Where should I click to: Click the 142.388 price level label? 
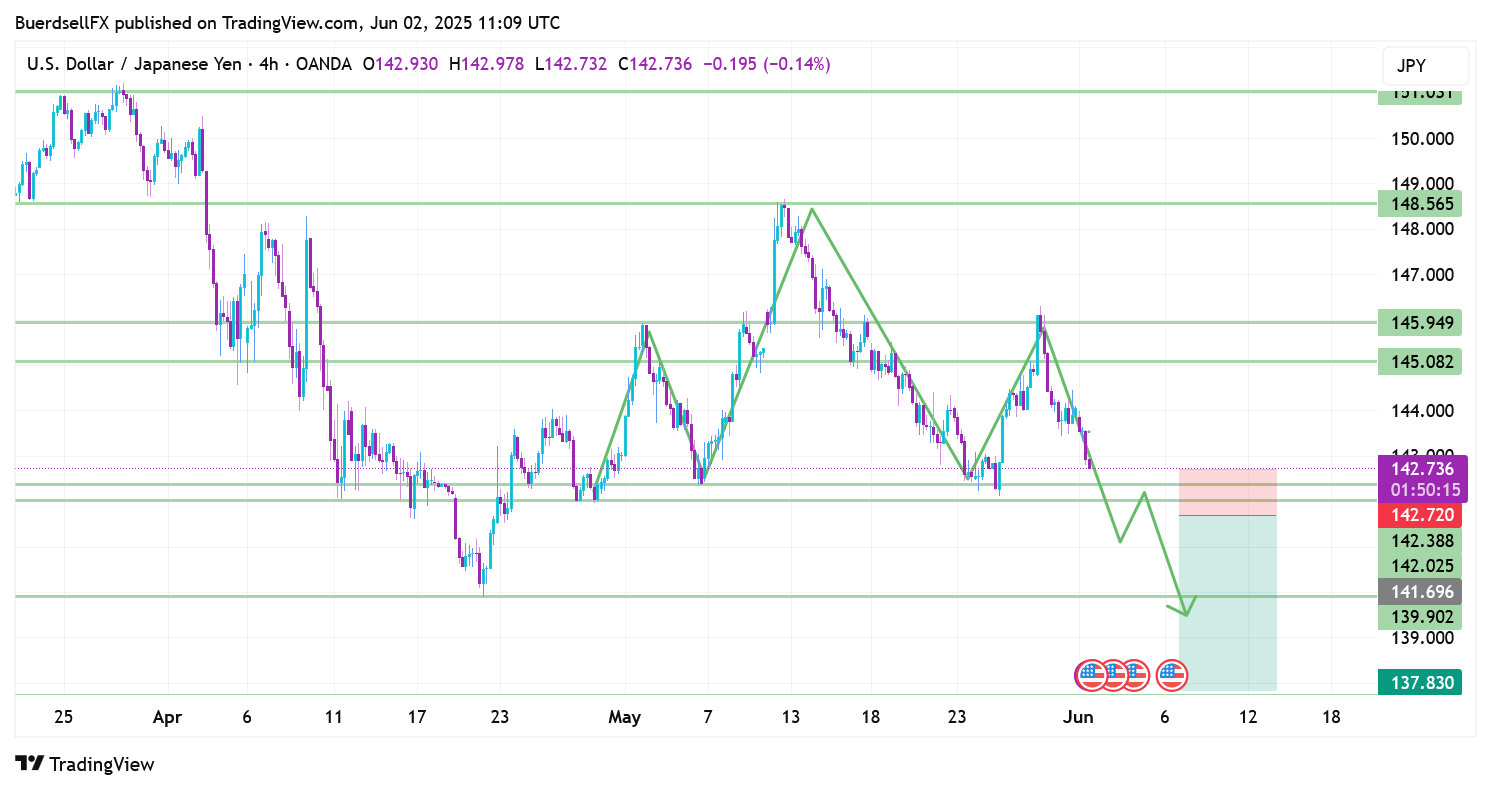[1420, 541]
